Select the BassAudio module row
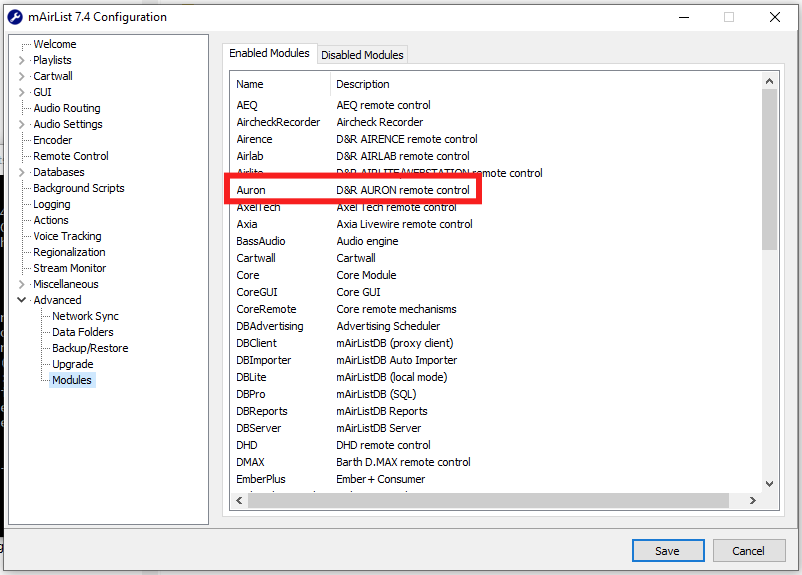The image size is (802, 575). 496,241
